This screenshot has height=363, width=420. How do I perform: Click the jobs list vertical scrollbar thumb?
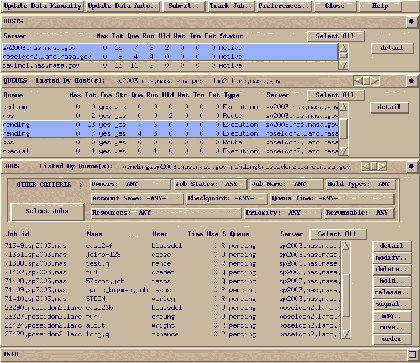pyautogui.click(x=346, y=295)
